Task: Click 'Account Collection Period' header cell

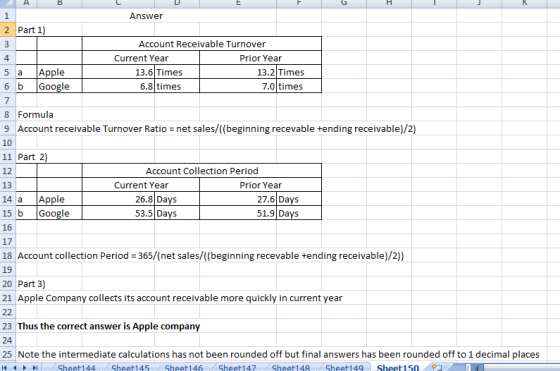Action: tap(202, 171)
